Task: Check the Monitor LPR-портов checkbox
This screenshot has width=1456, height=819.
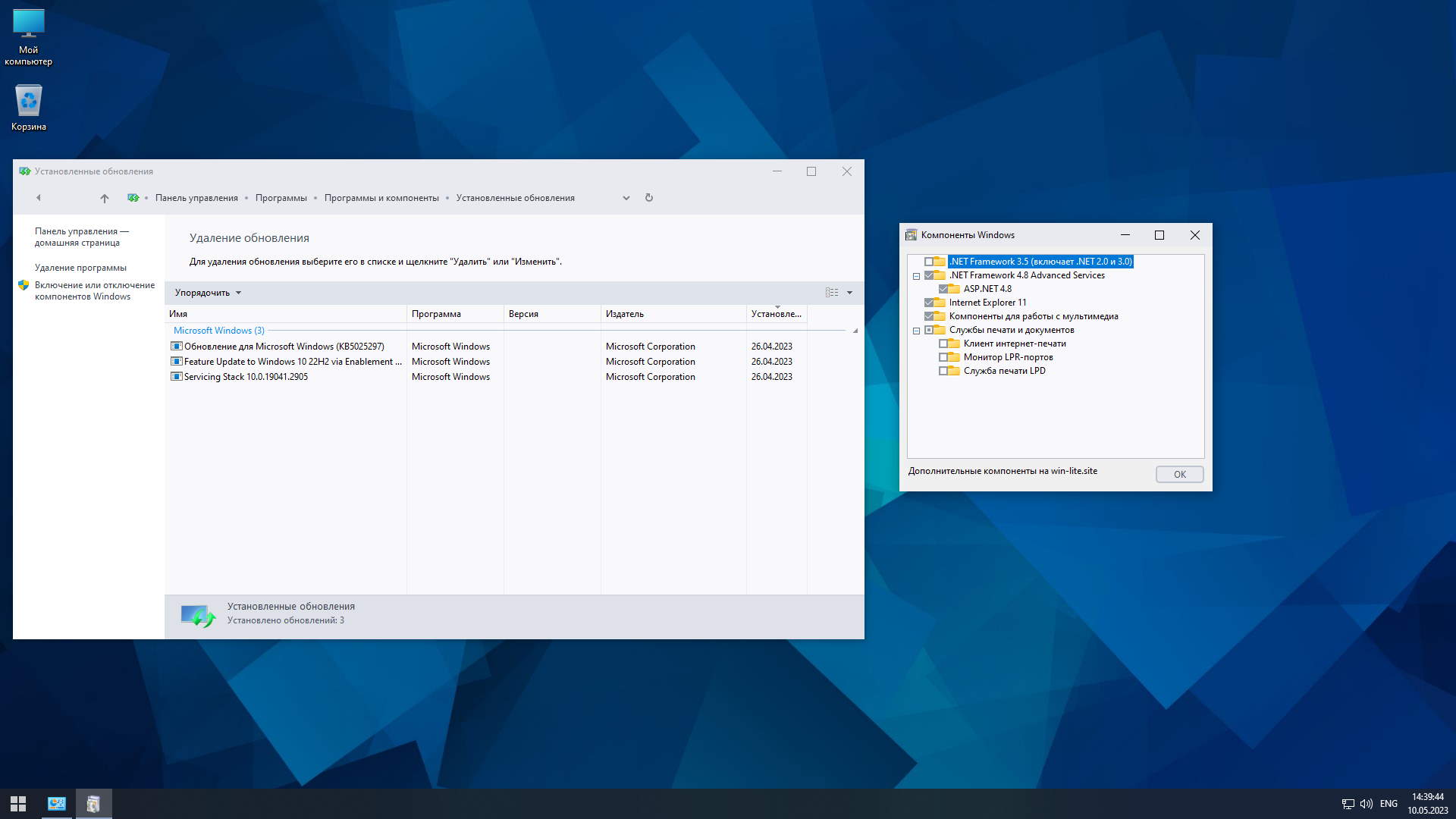Action: tap(943, 357)
